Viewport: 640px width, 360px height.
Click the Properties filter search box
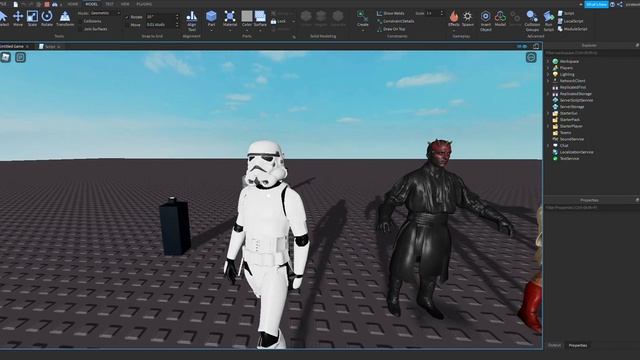[x=591, y=207]
